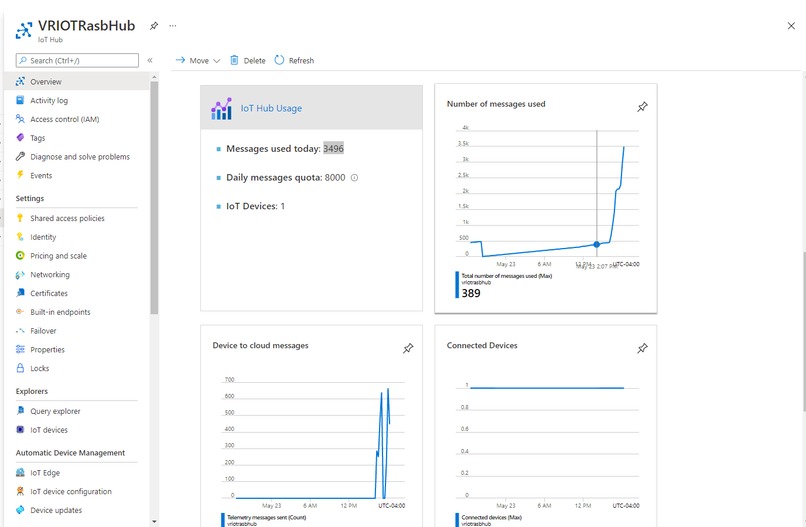Image resolution: width=806 pixels, height=527 pixels.
Task: Click the sidebar search field
Action: click(77, 60)
